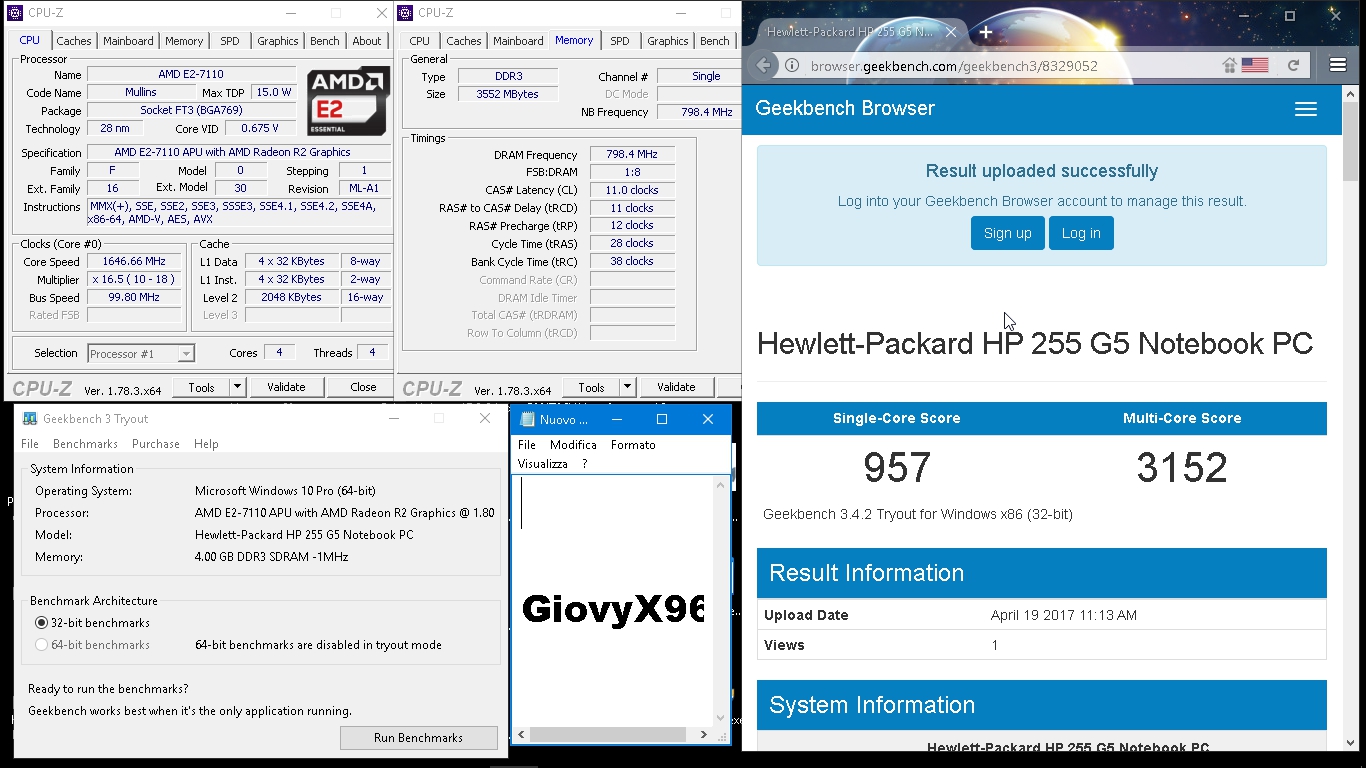The height and width of the screenshot is (768, 1366).
Task: Click the CPU-Z title bar icon in left window
Action: coord(15,13)
